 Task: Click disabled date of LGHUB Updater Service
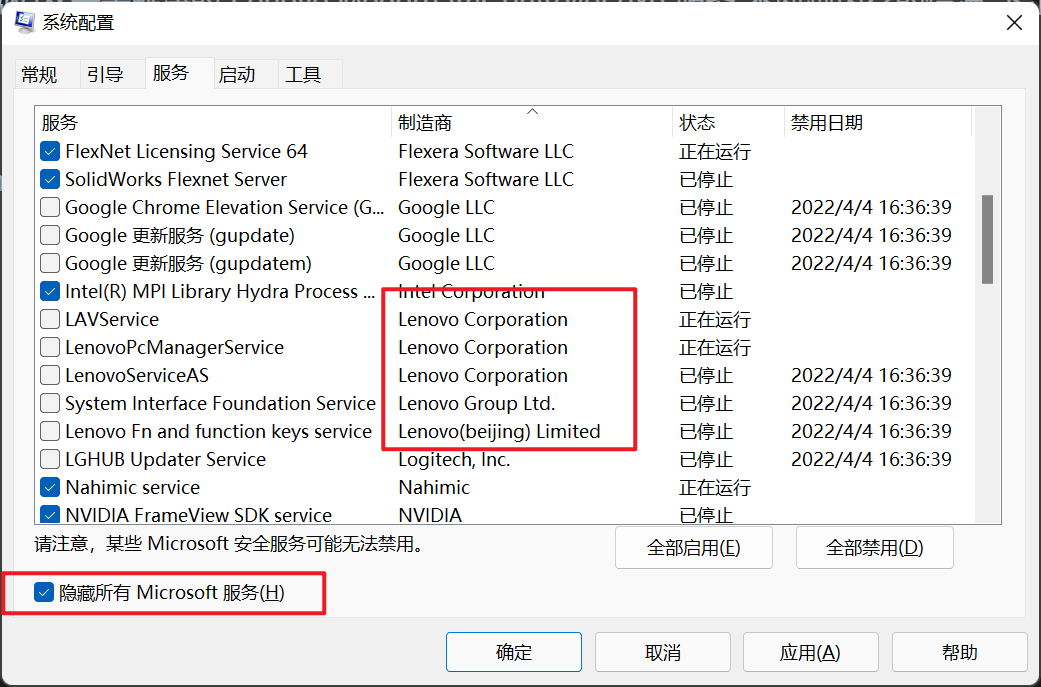point(871,459)
